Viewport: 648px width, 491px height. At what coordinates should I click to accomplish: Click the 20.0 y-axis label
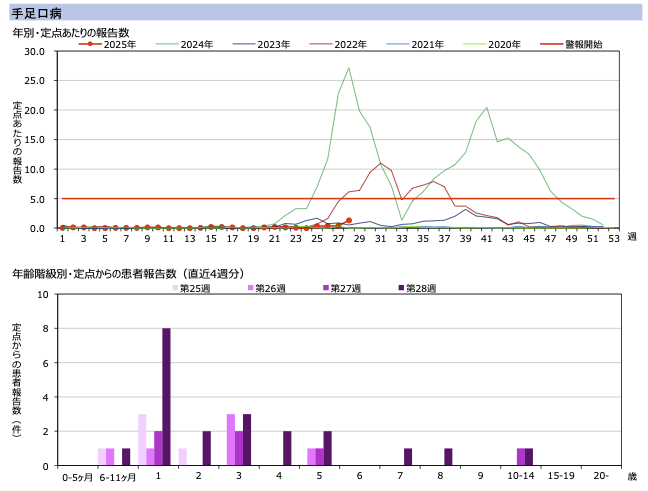tap(34, 110)
